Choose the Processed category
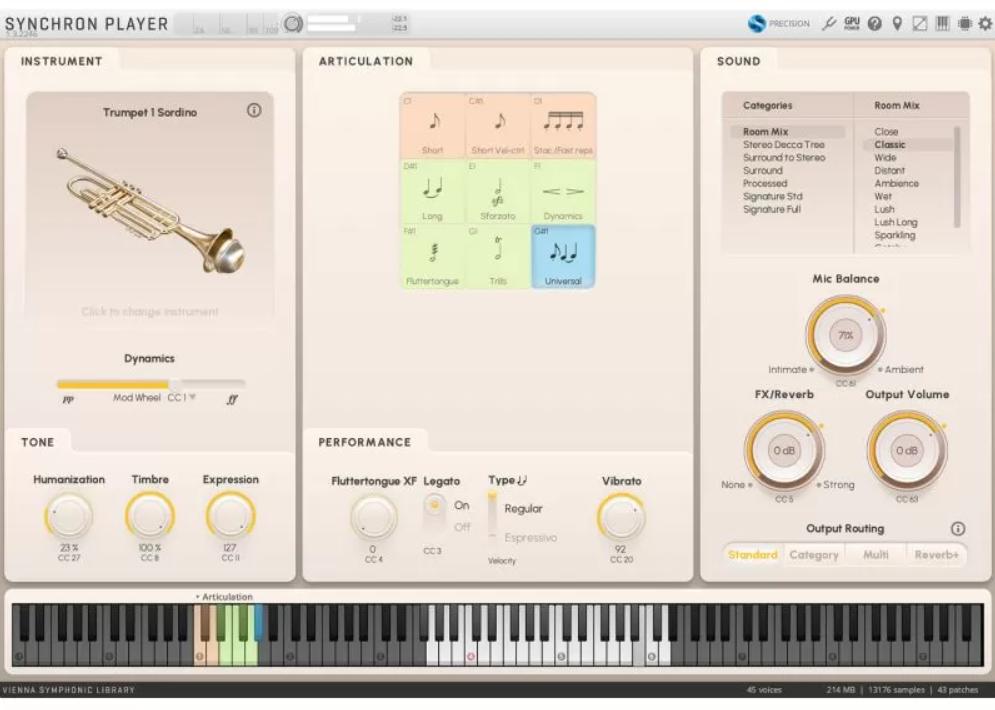Image resolution: width=995 pixels, height=710 pixels. click(x=765, y=183)
